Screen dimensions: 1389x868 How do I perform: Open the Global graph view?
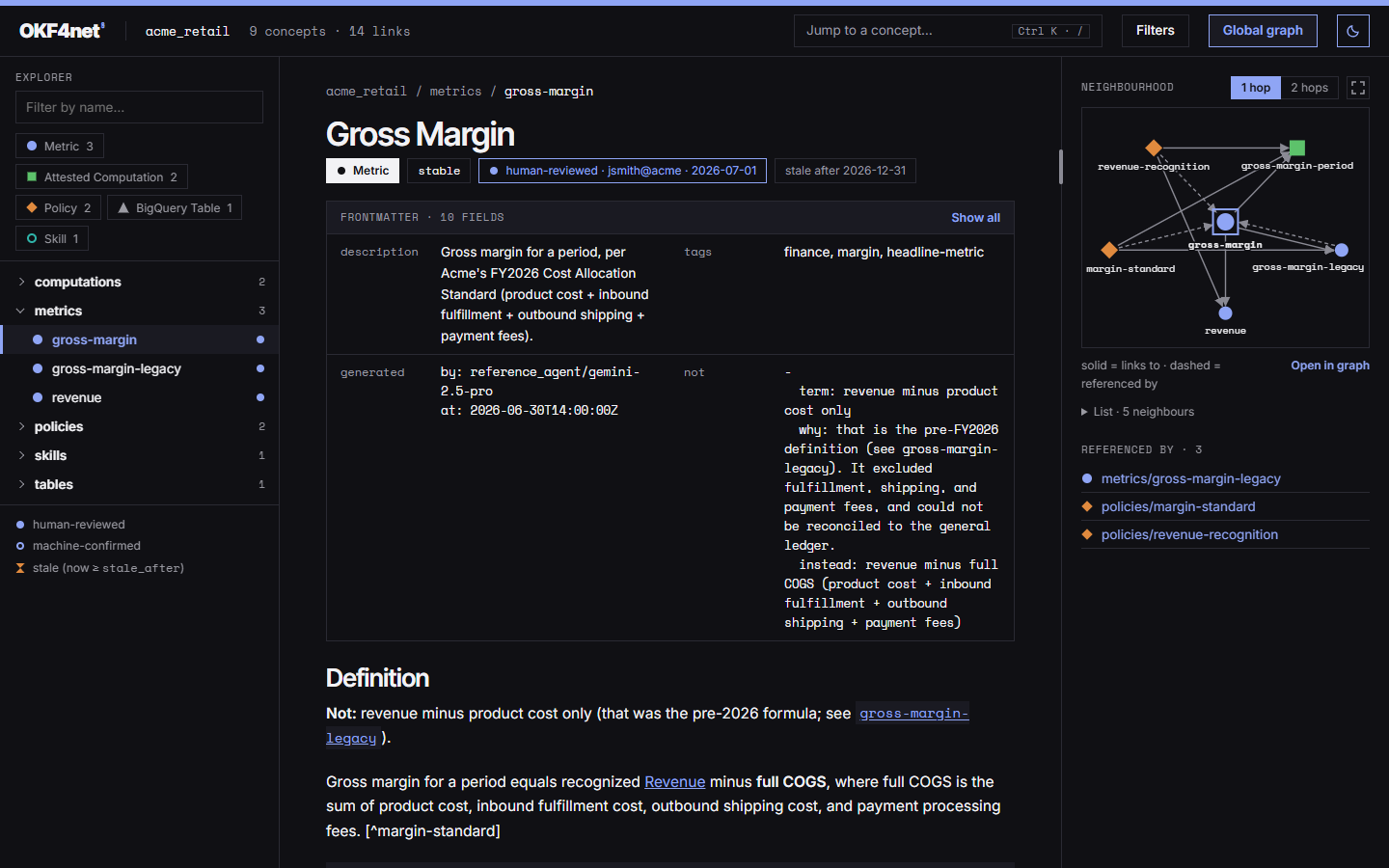click(x=1263, y=31)
